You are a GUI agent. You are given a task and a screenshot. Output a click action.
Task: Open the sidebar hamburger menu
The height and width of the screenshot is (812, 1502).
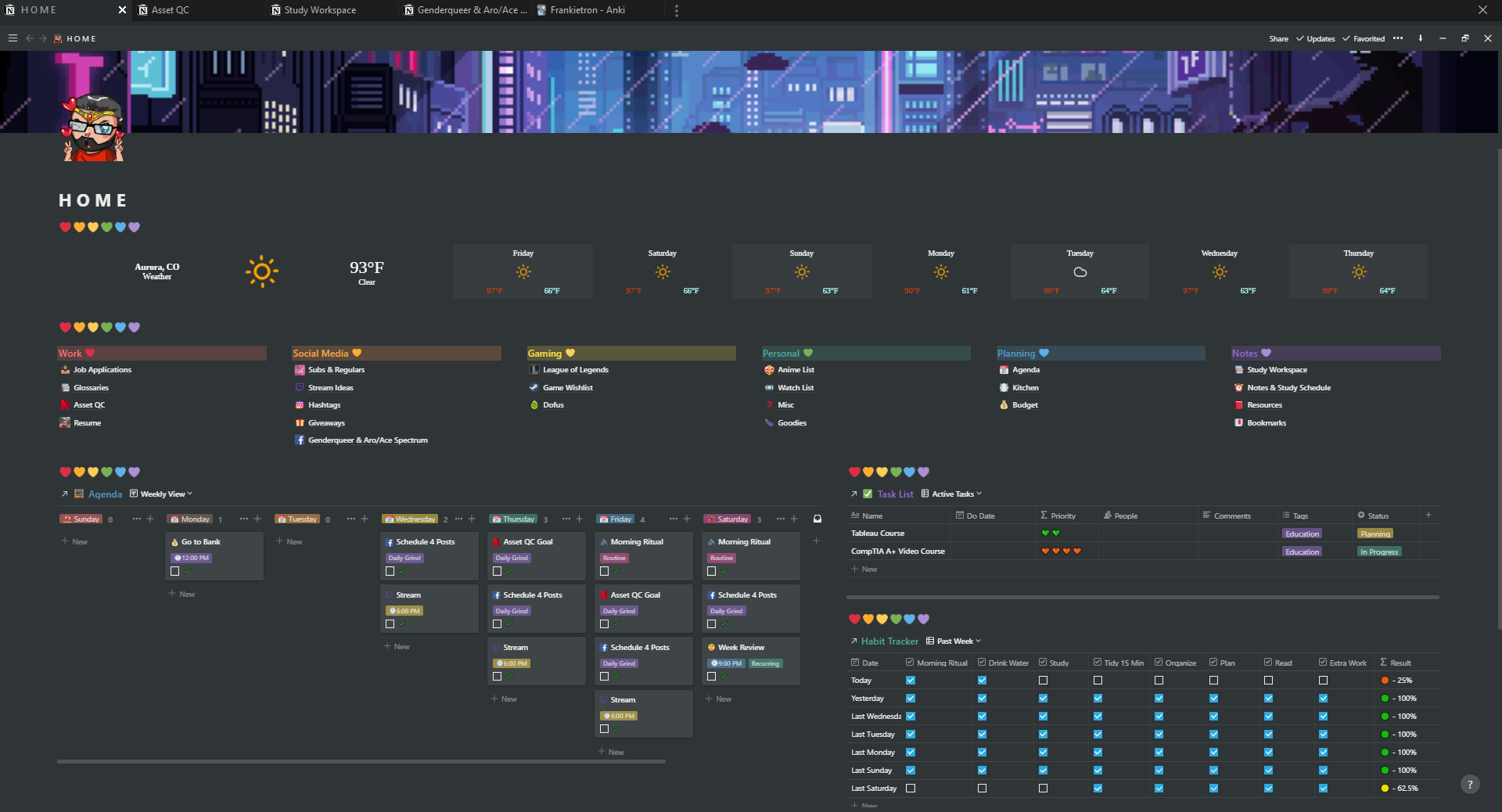click(13, 38)
